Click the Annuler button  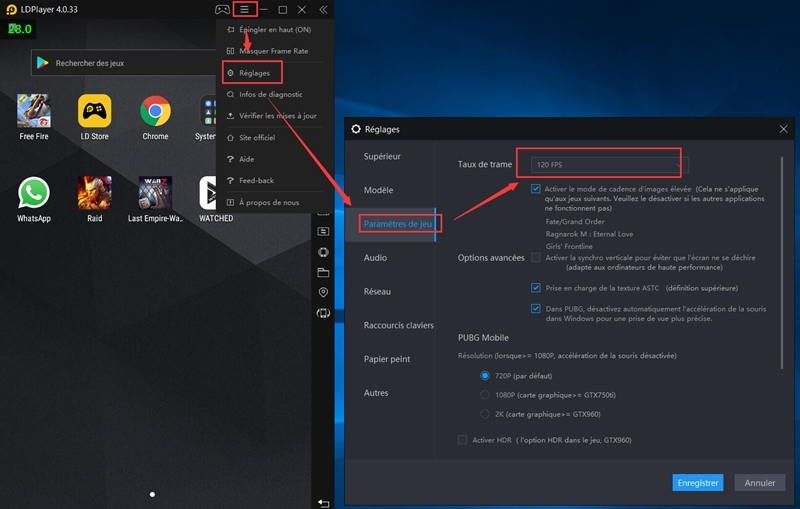759,482
